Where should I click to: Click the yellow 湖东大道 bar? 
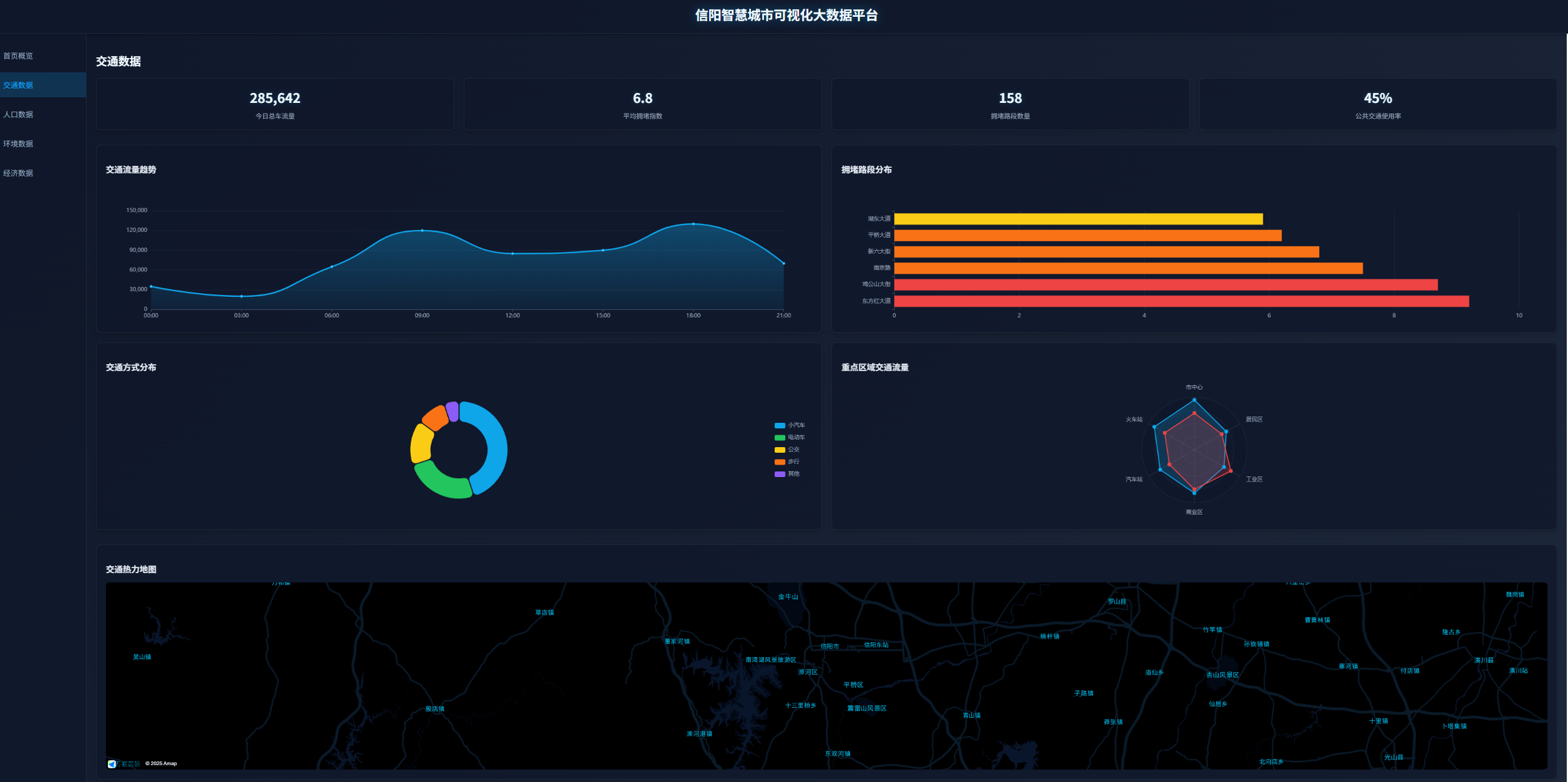coord(1078,219)
